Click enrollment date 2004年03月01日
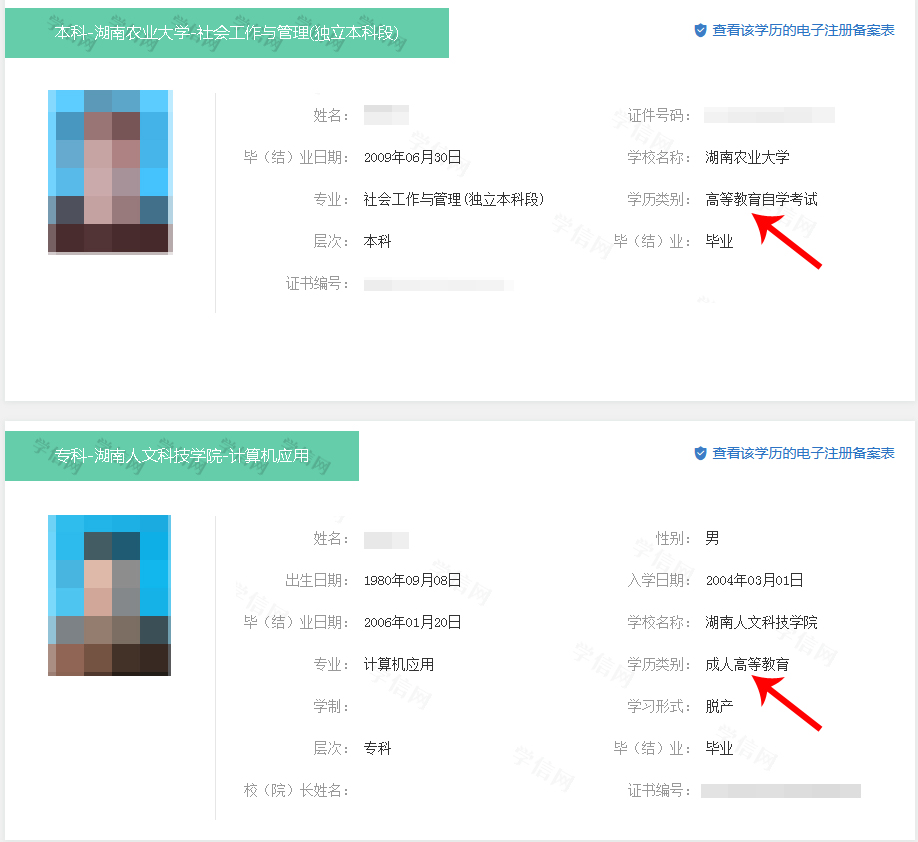The image size is (918, 842). click(x=754, y=580)
